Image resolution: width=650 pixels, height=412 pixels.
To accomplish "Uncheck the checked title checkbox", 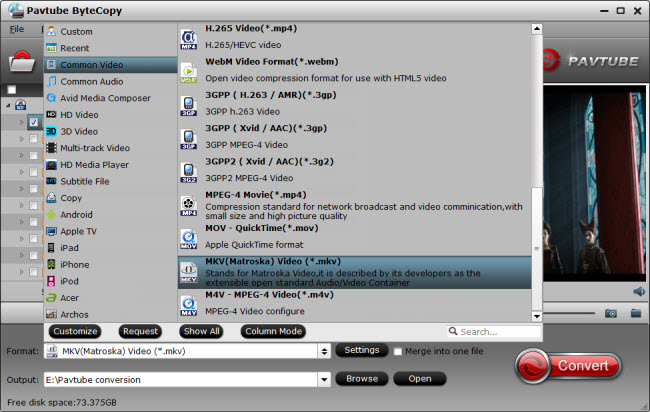I will 34,122.
